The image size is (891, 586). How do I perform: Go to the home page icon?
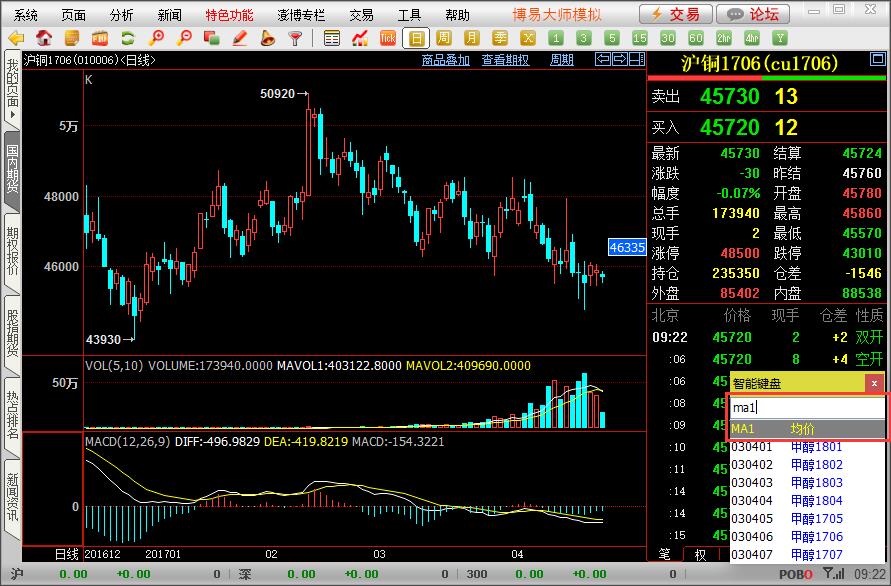[x=44, y=38]
